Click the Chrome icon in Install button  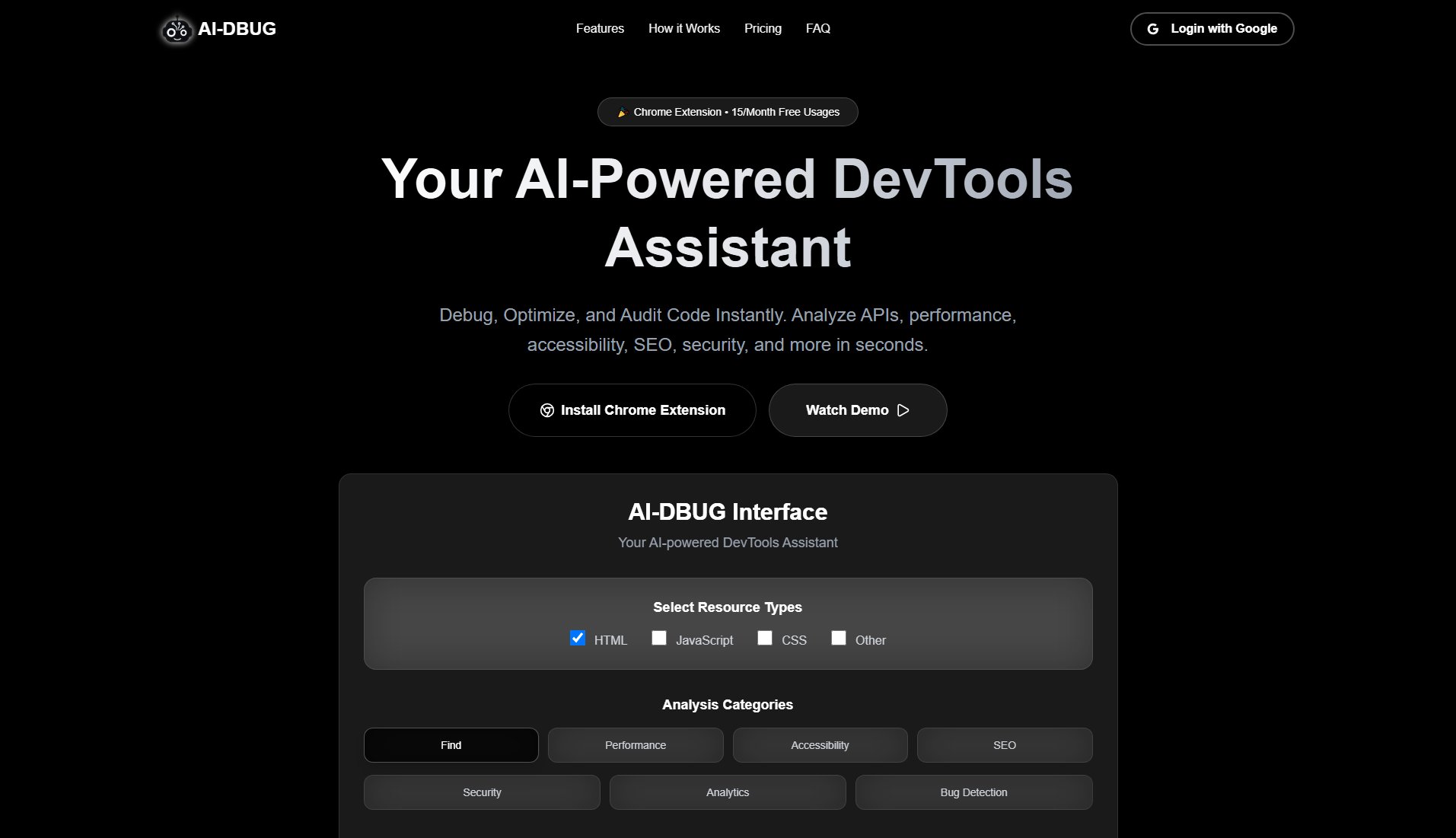tap(546, 410)
